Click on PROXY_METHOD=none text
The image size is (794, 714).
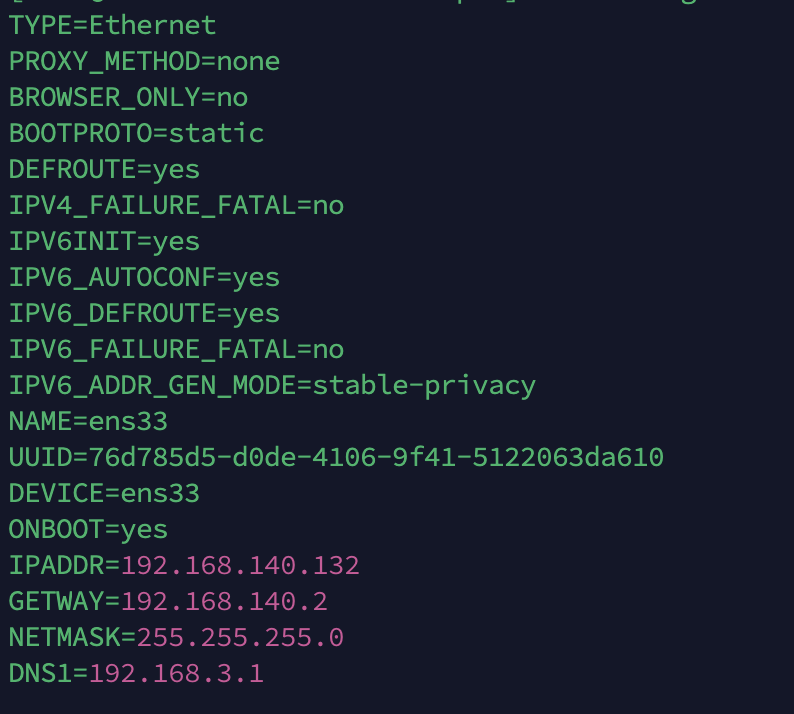(x=144, y=62)
